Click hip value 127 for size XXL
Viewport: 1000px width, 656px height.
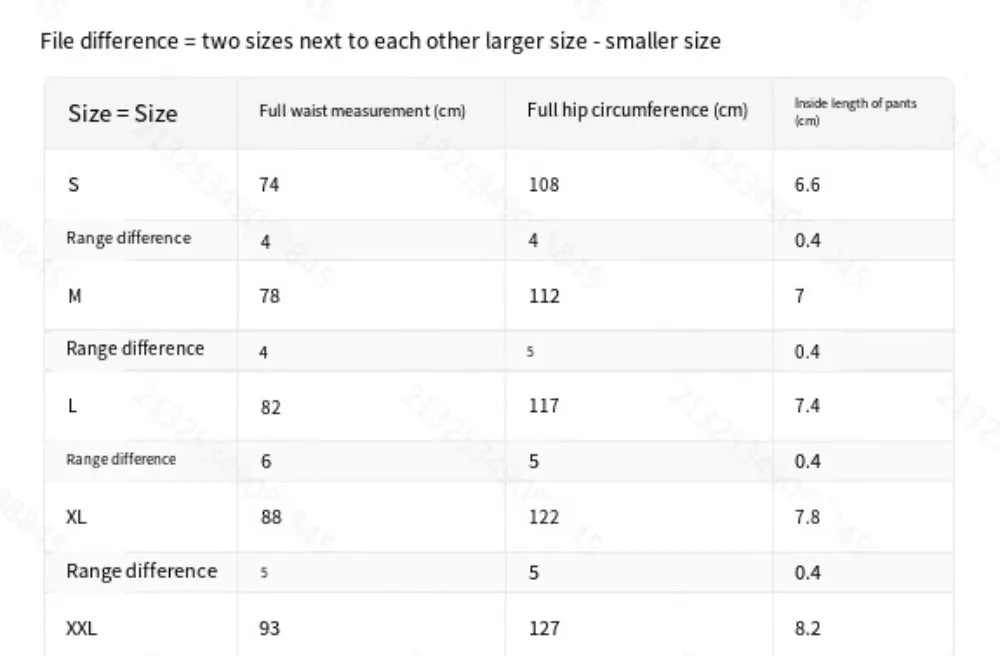[544, 628]
